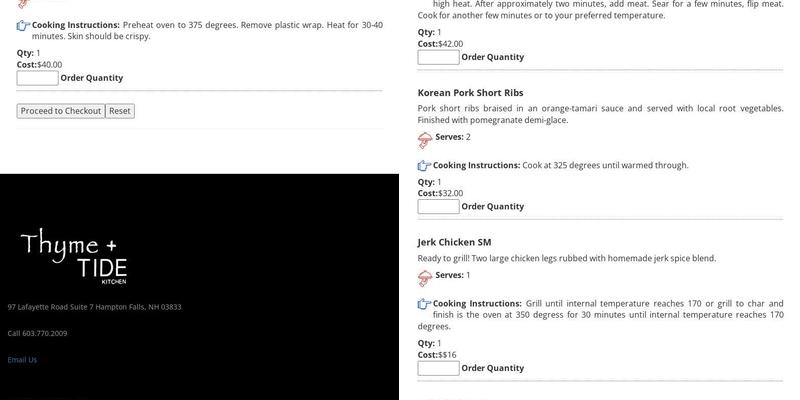Click the Thyme + Tide Kitchen logo
This screenshot has width=800, height=400.
(x=72, y=254)
